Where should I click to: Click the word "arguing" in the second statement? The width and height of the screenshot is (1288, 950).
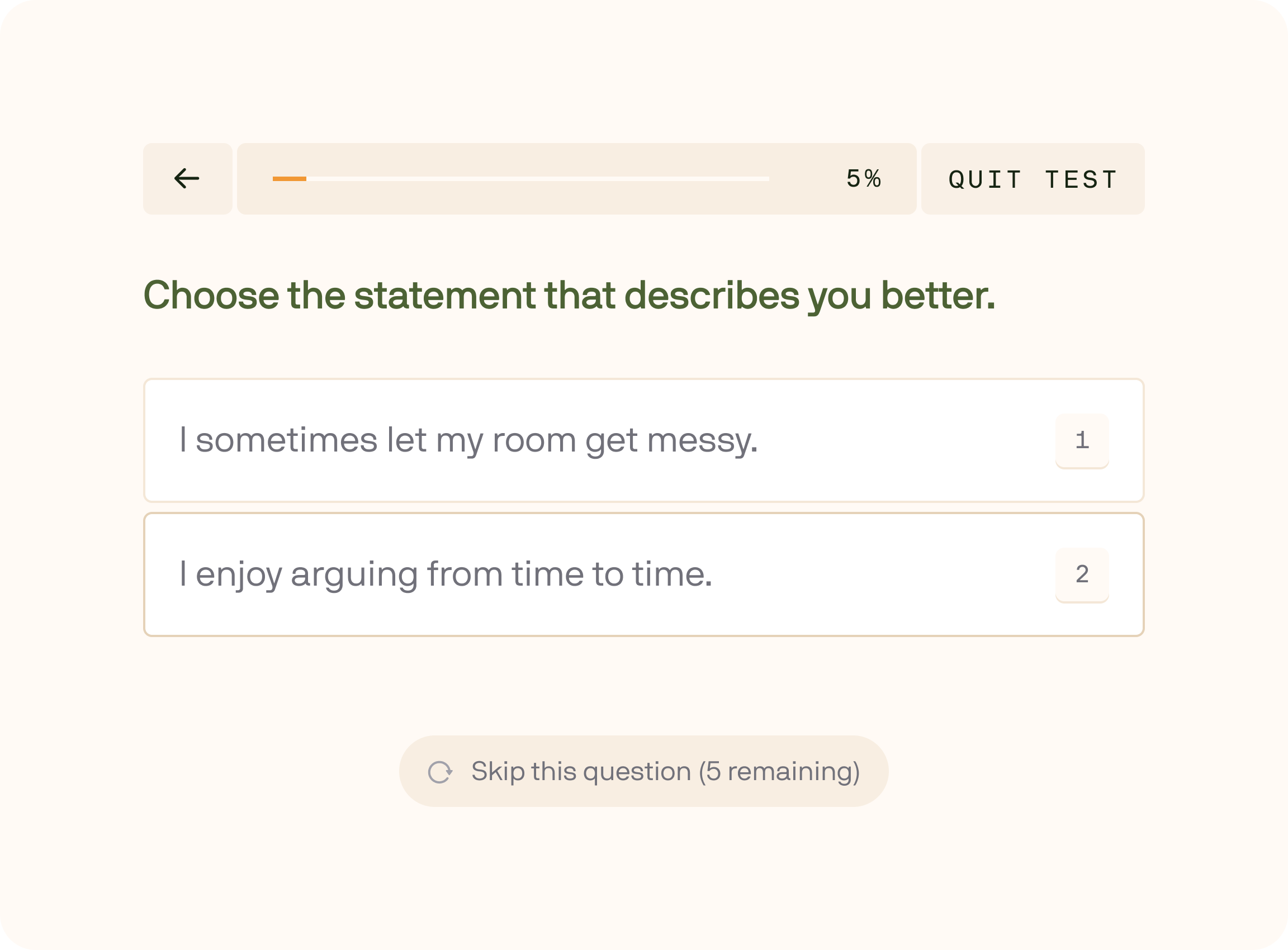pos(354,574)
